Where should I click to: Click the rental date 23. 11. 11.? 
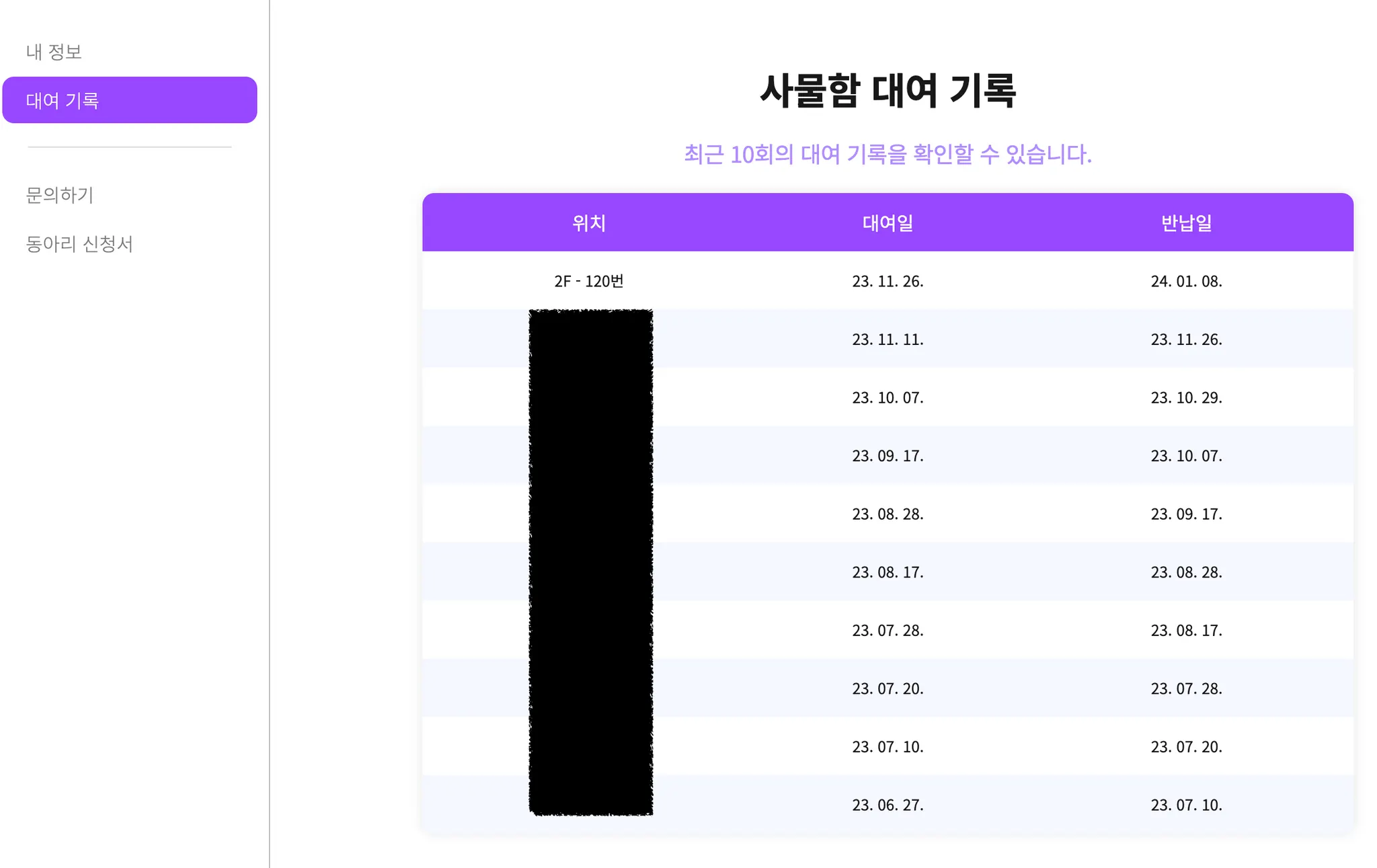(888, 340)
